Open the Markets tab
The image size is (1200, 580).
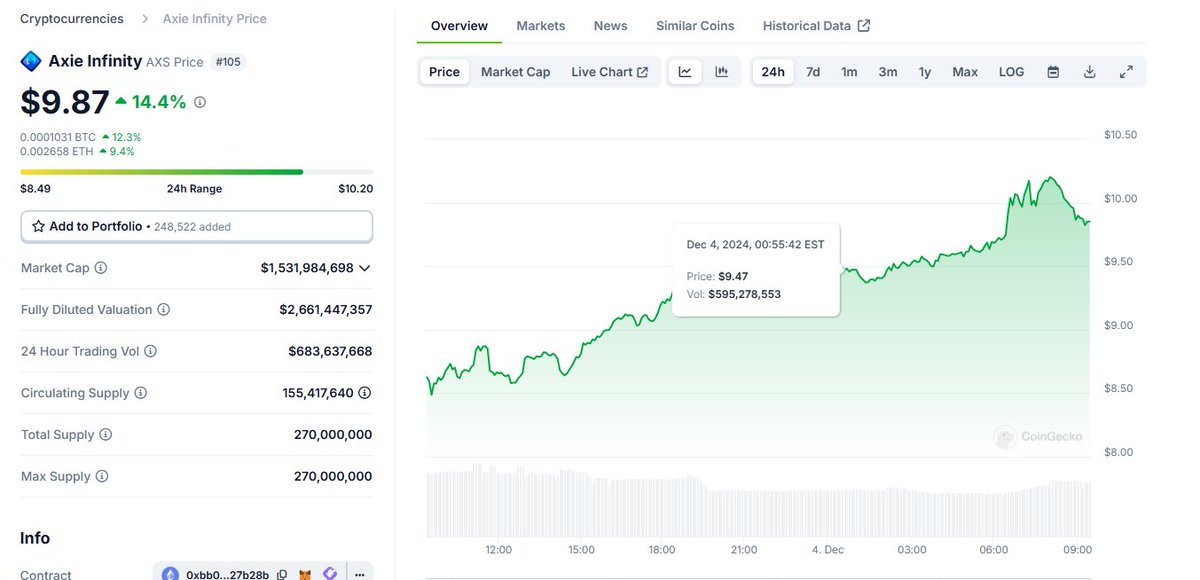(541, 26)
